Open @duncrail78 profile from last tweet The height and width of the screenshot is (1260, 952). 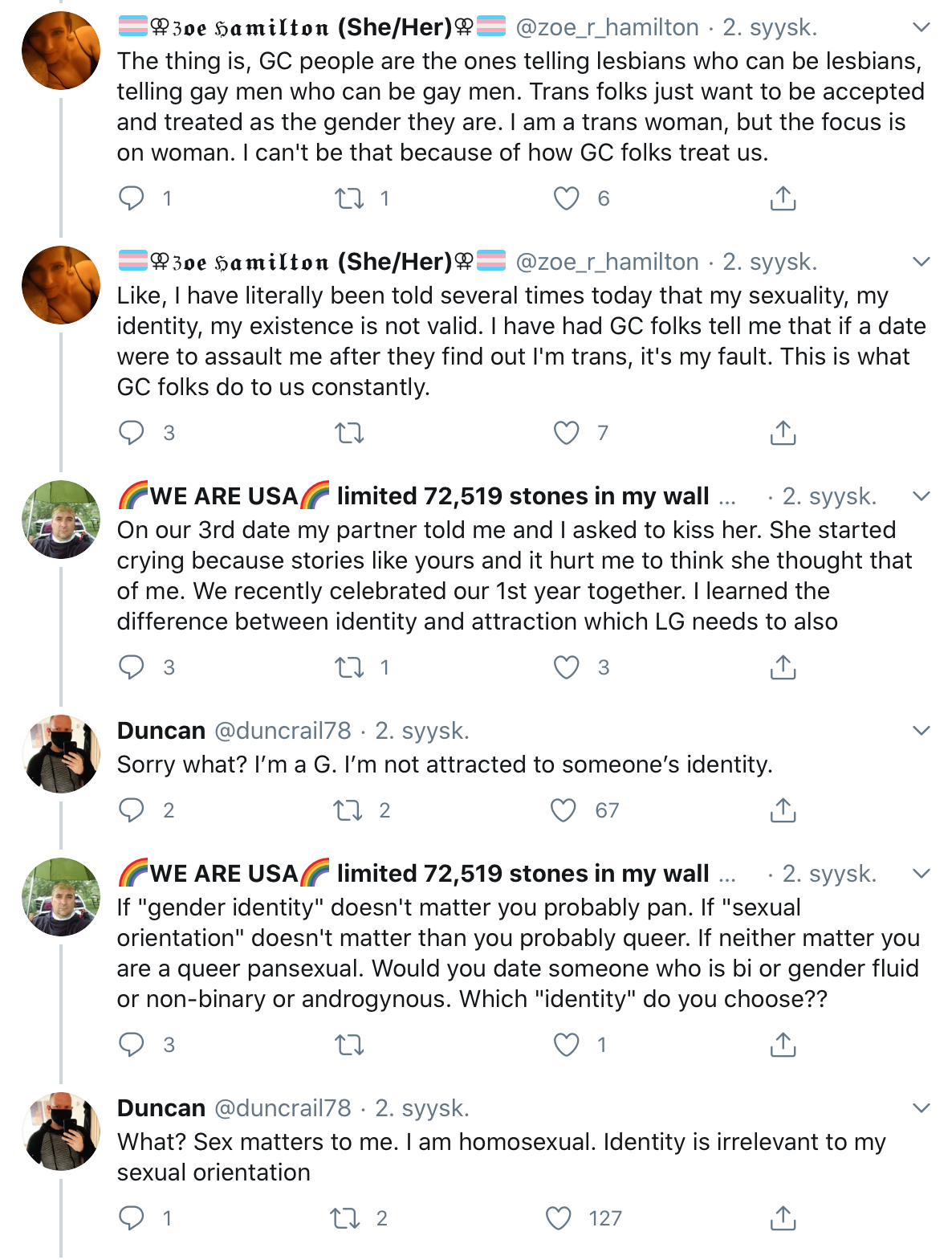pos(283,1108)
